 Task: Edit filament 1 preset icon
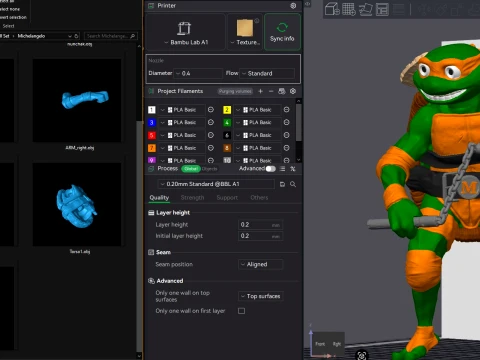[211, 110]
